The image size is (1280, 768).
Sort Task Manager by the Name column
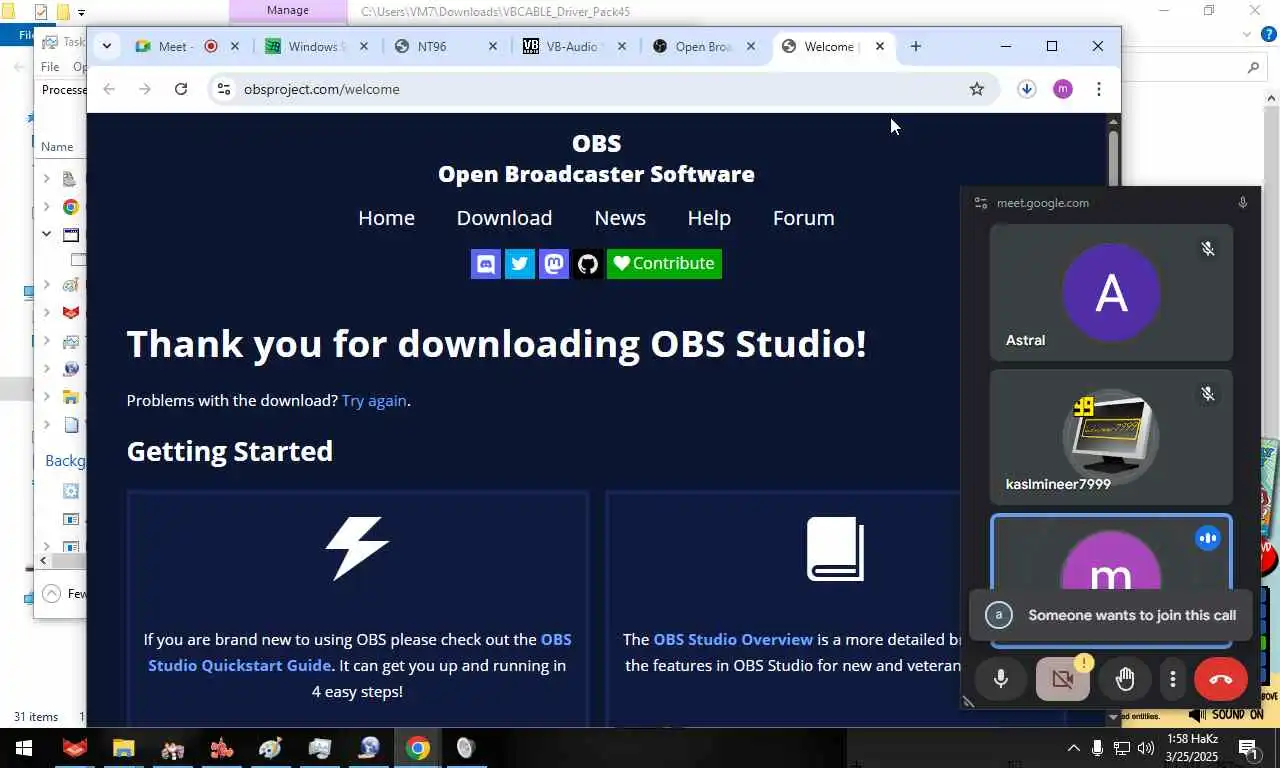[57, 146]
